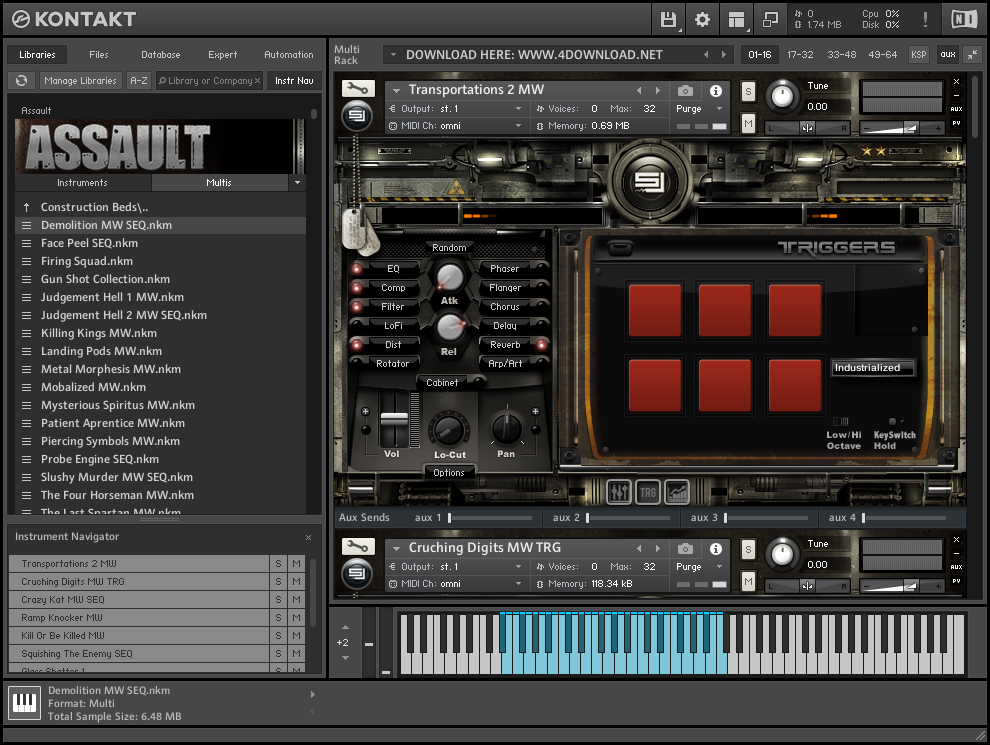Screen dimensions: 990x745
Task: Toggle the Filter effect LED
Action: click(x=357, y=307)
